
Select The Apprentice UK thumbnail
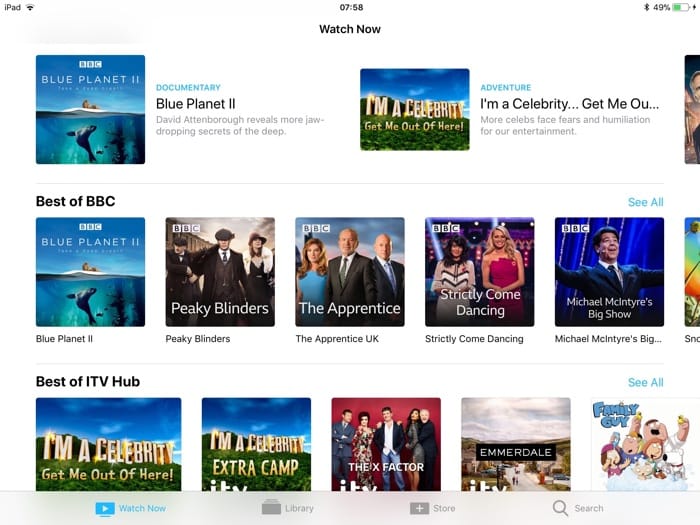pos(350,271)
